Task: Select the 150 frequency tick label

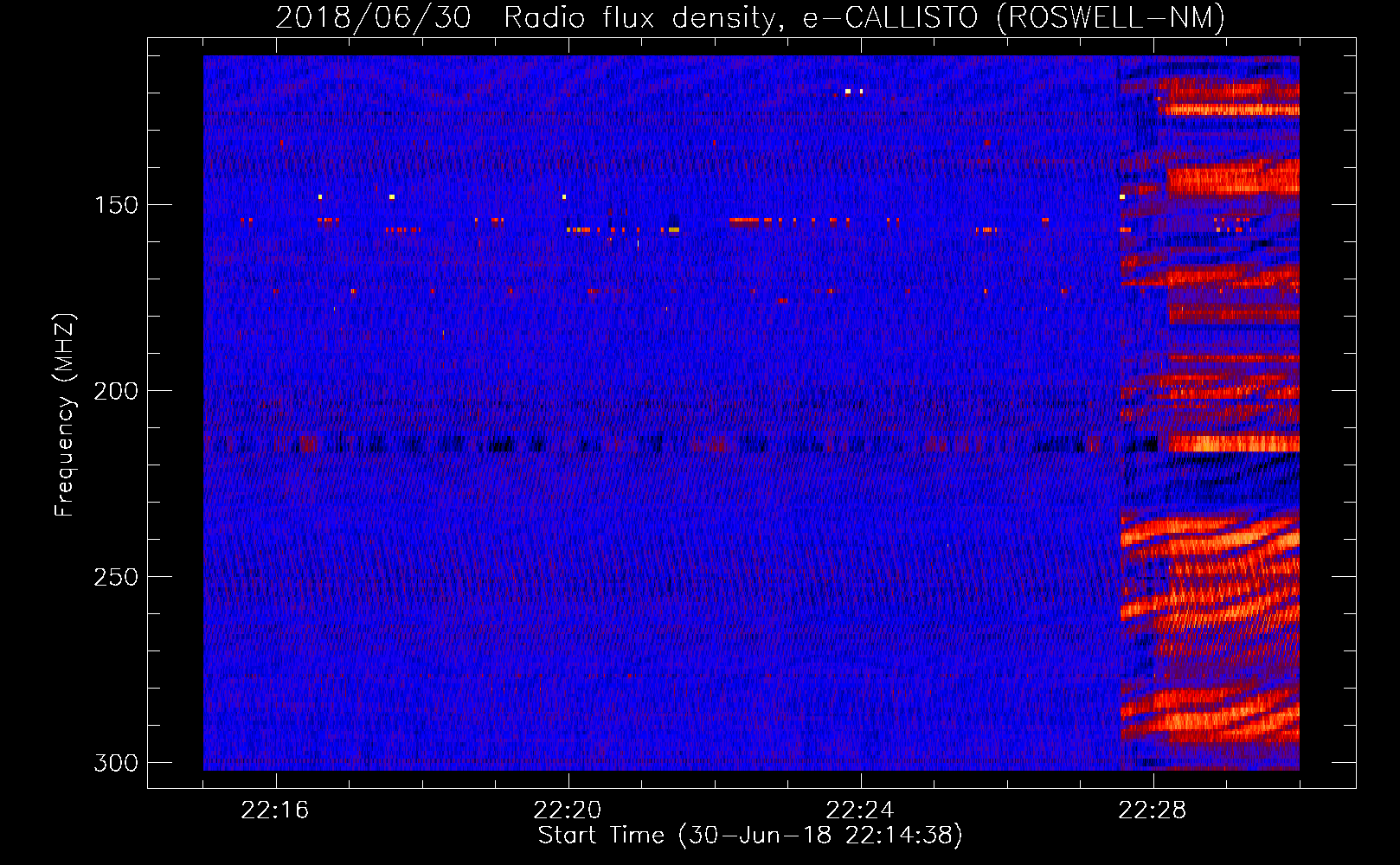Action: point(116,205)
